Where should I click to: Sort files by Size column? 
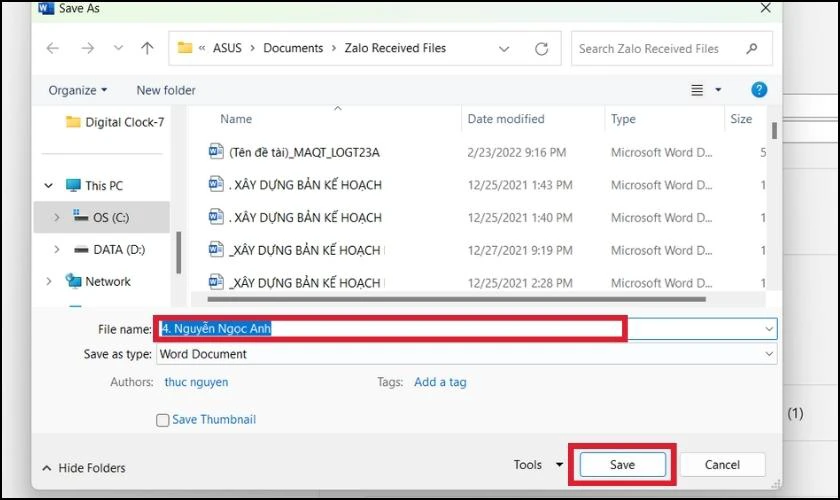tap(741, 119)
